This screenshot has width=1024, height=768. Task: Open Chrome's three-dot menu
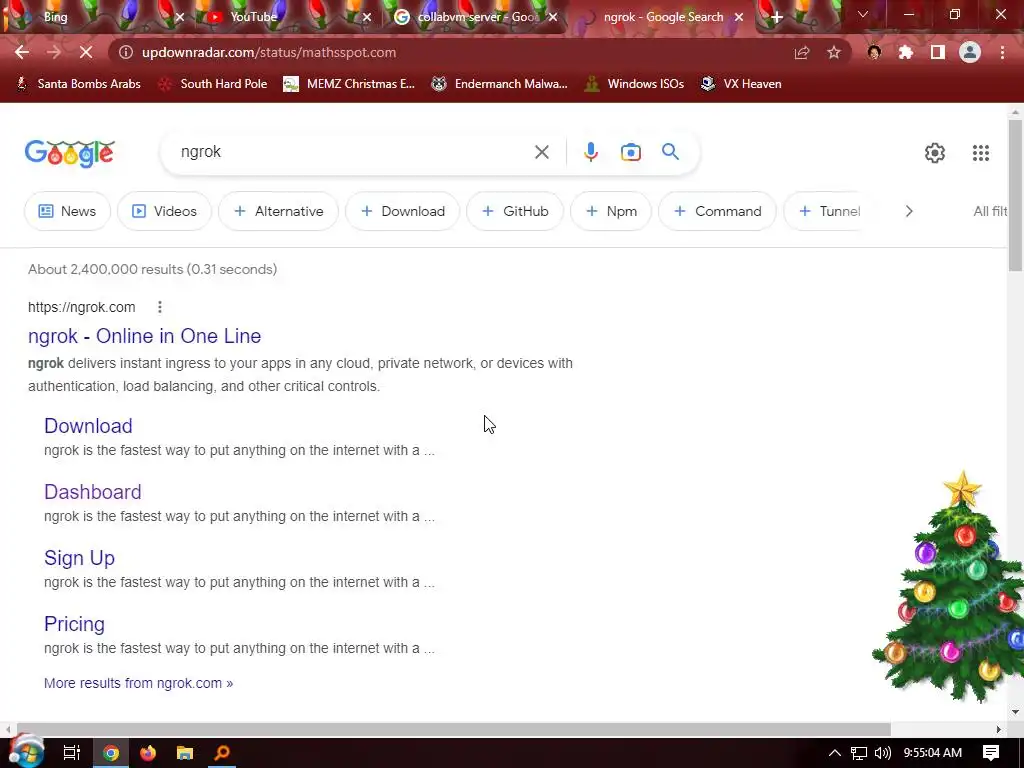(x=1002, y=52)
